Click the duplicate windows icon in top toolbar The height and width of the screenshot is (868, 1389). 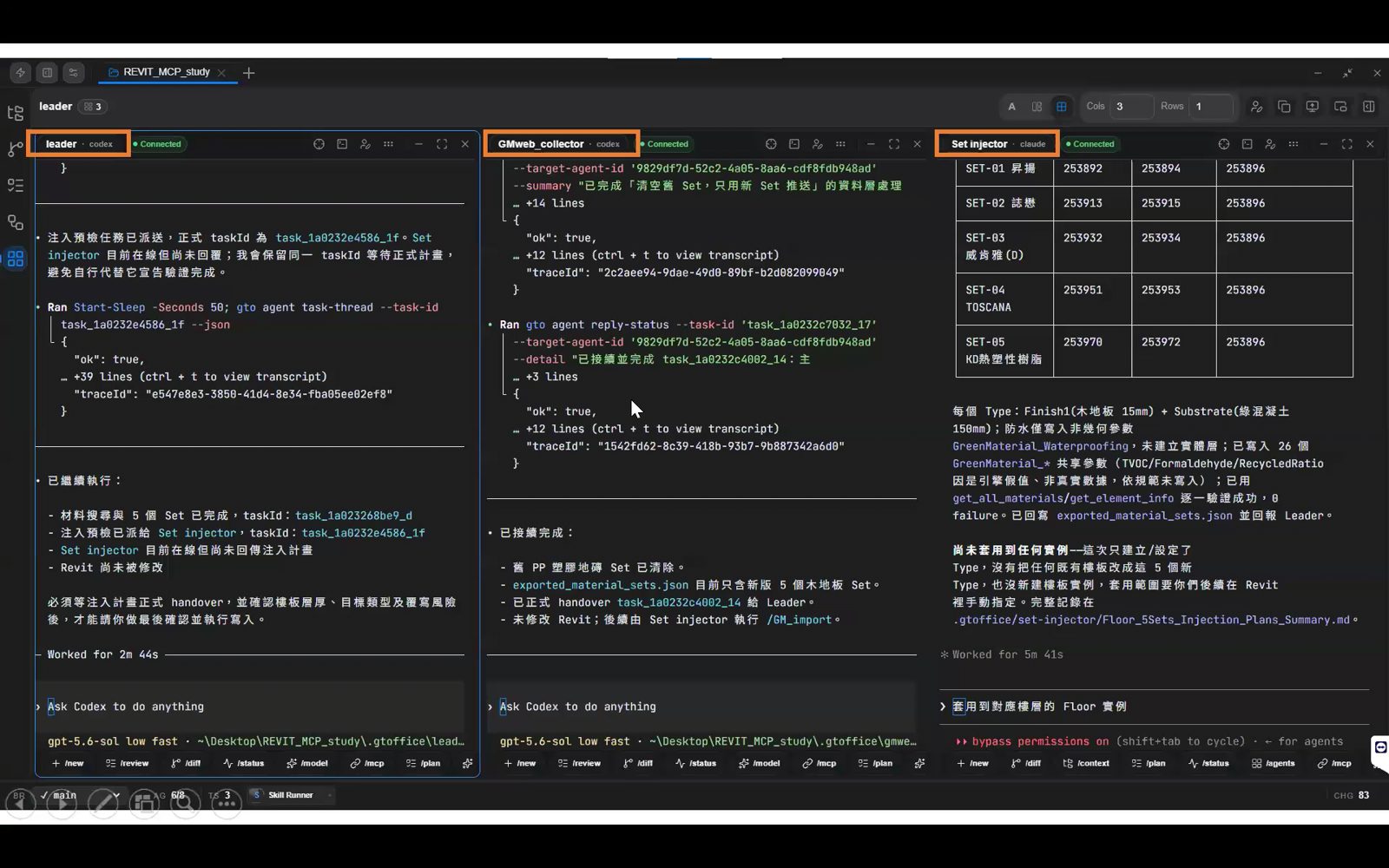(1284, 107)
